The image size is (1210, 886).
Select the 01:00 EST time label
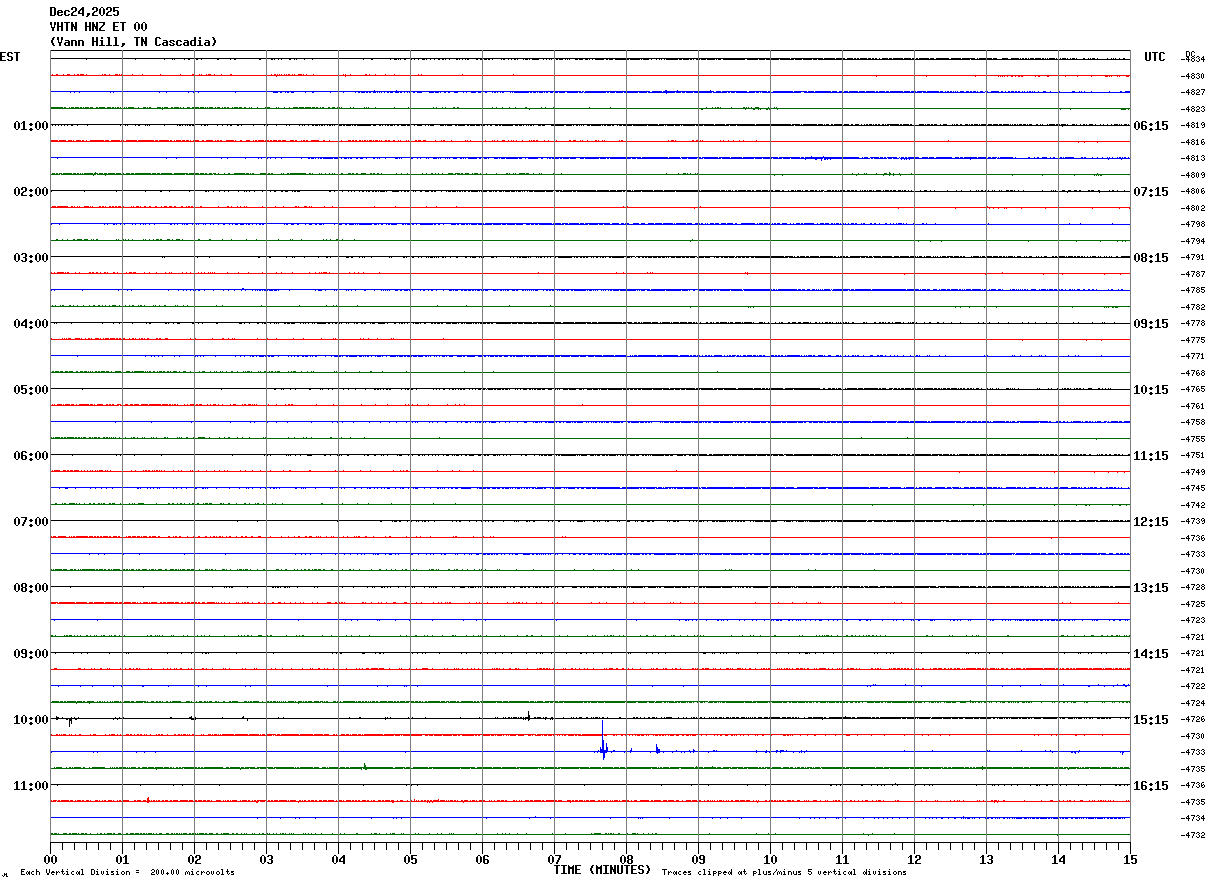coord(30,126)
